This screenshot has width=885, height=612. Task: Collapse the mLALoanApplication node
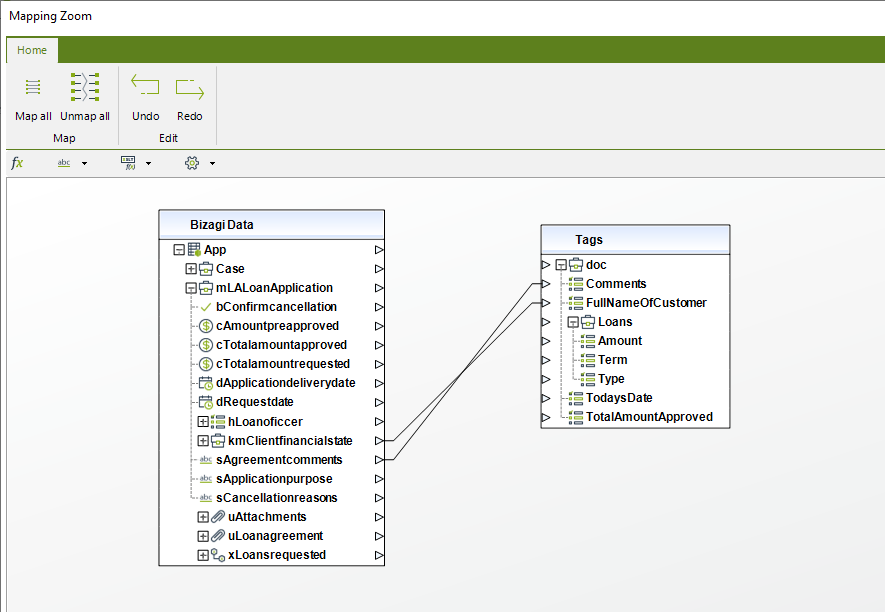(x=191, y=288)
